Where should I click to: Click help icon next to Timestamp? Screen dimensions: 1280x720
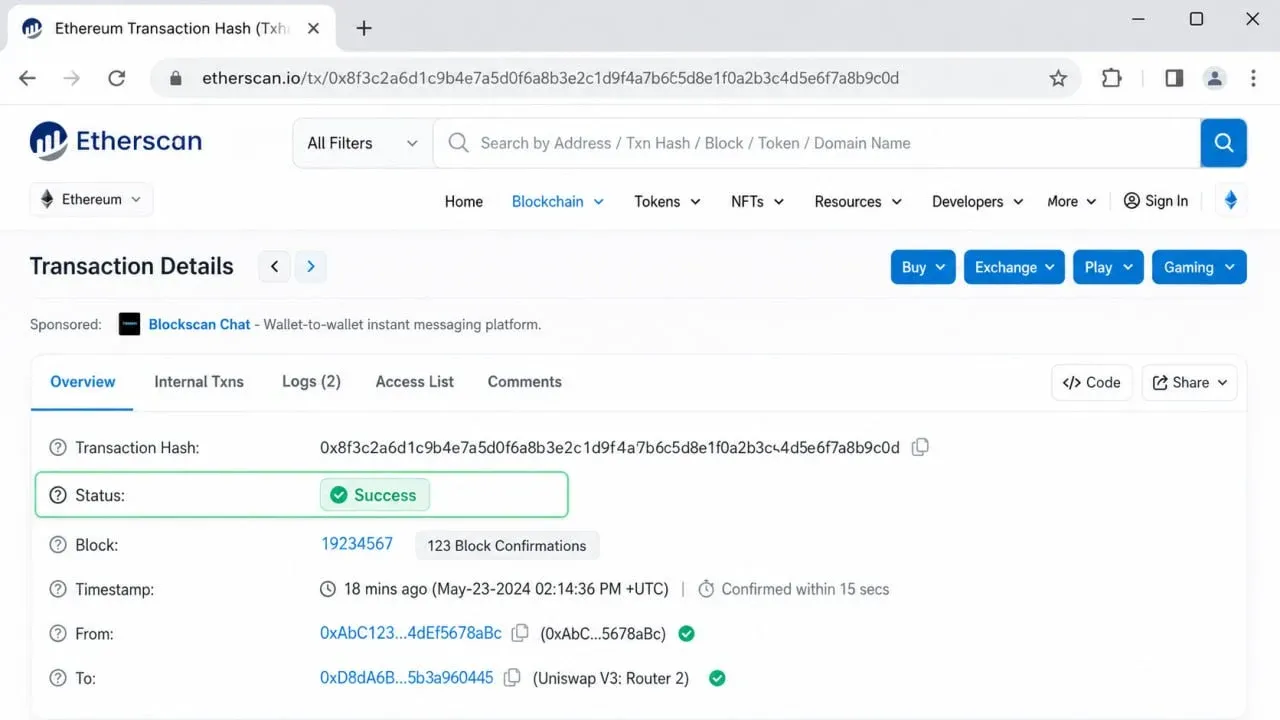point(58,590)
